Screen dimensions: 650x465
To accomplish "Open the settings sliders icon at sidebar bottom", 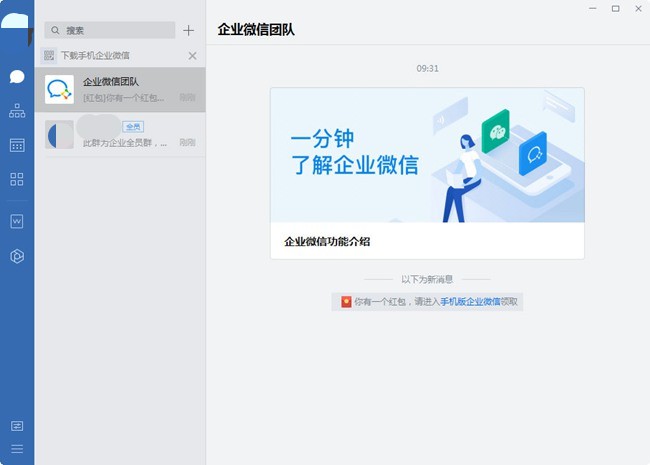I will click(x=17, y=426).
